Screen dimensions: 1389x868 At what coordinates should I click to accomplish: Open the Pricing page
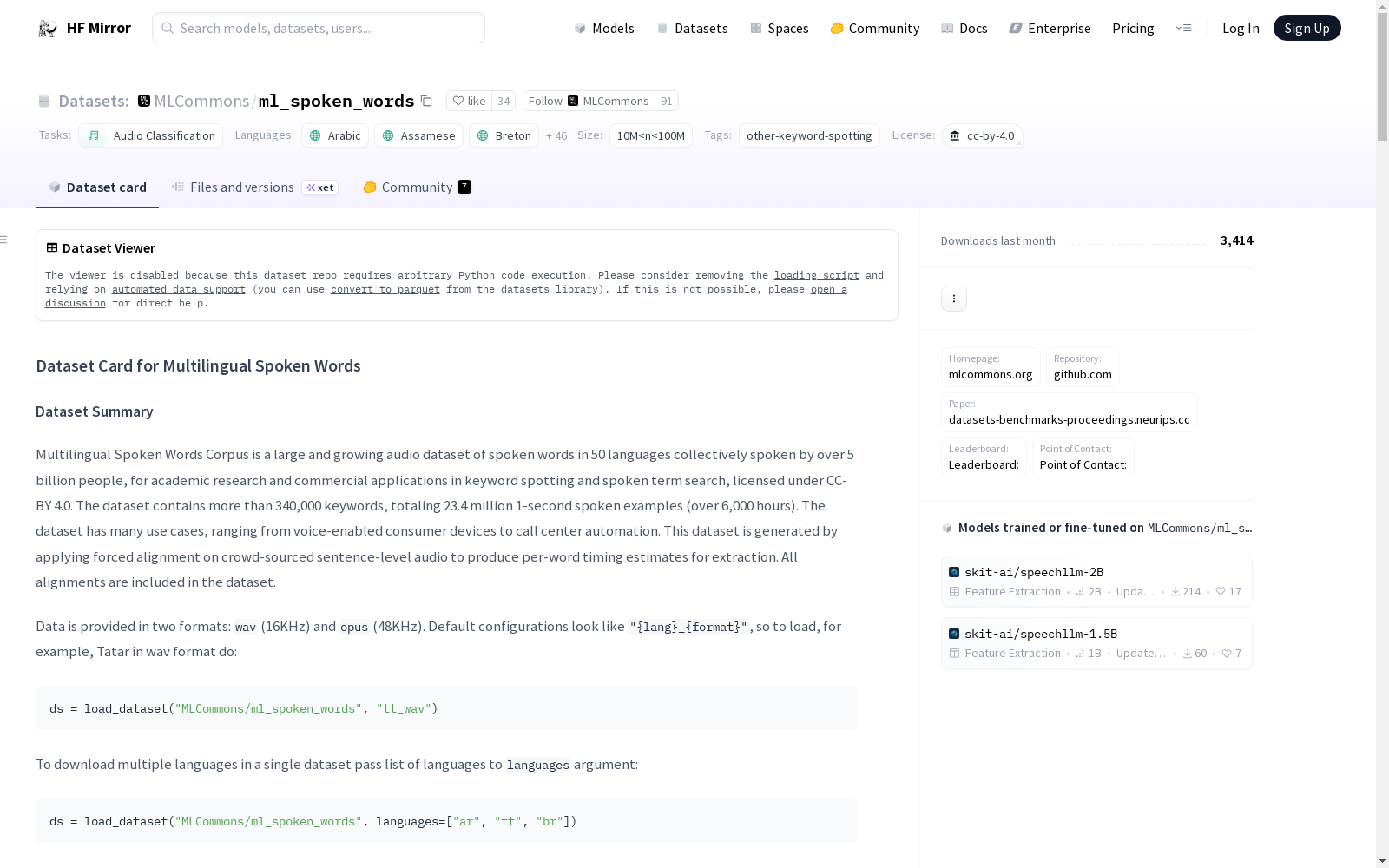click(x=1133, y=28)
